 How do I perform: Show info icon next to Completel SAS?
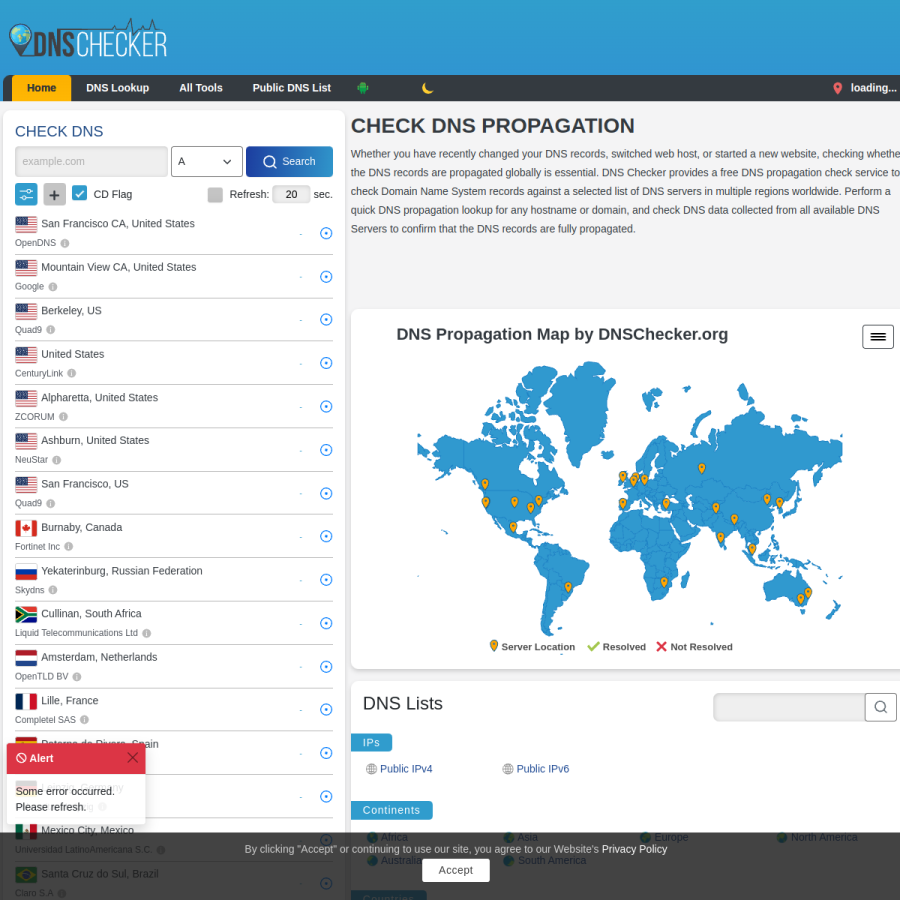(84, 720)
